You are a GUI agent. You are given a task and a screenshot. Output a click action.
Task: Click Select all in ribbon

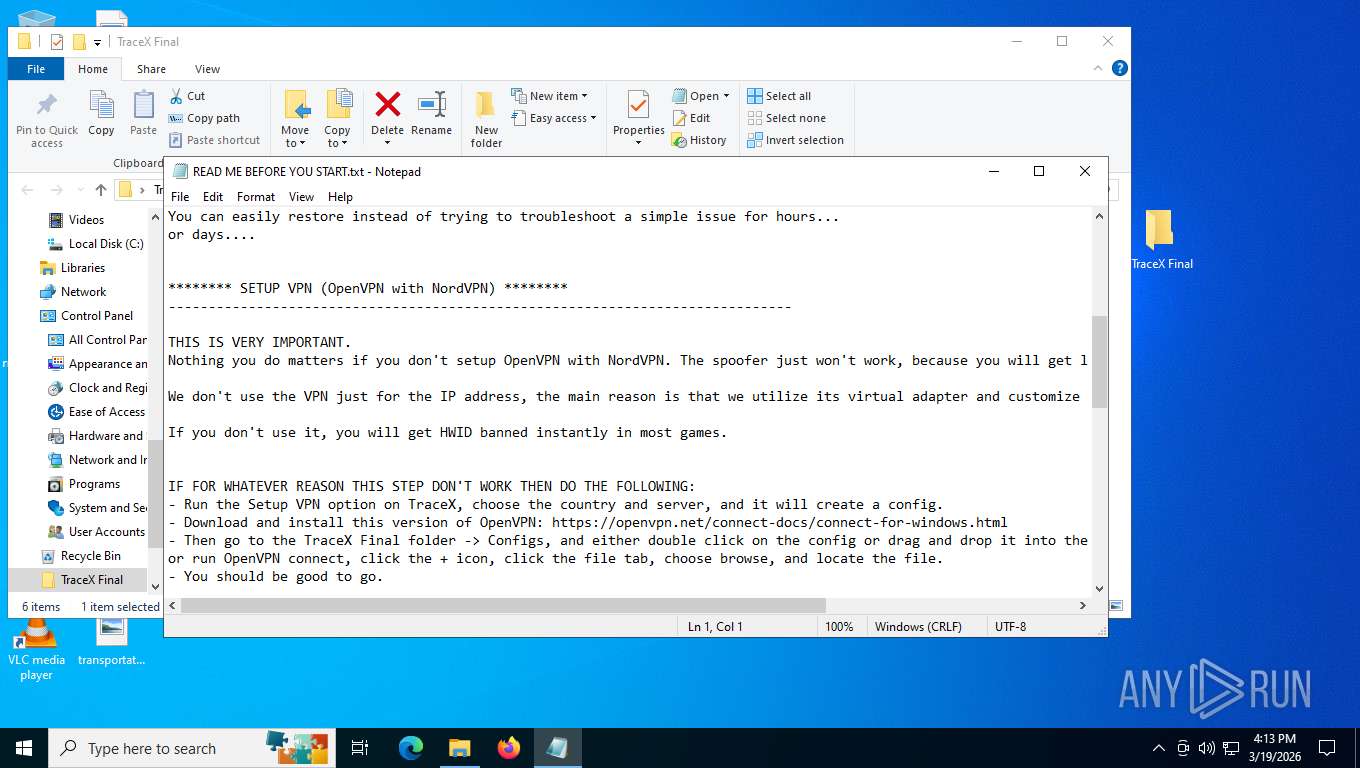[x=779, y=96]
